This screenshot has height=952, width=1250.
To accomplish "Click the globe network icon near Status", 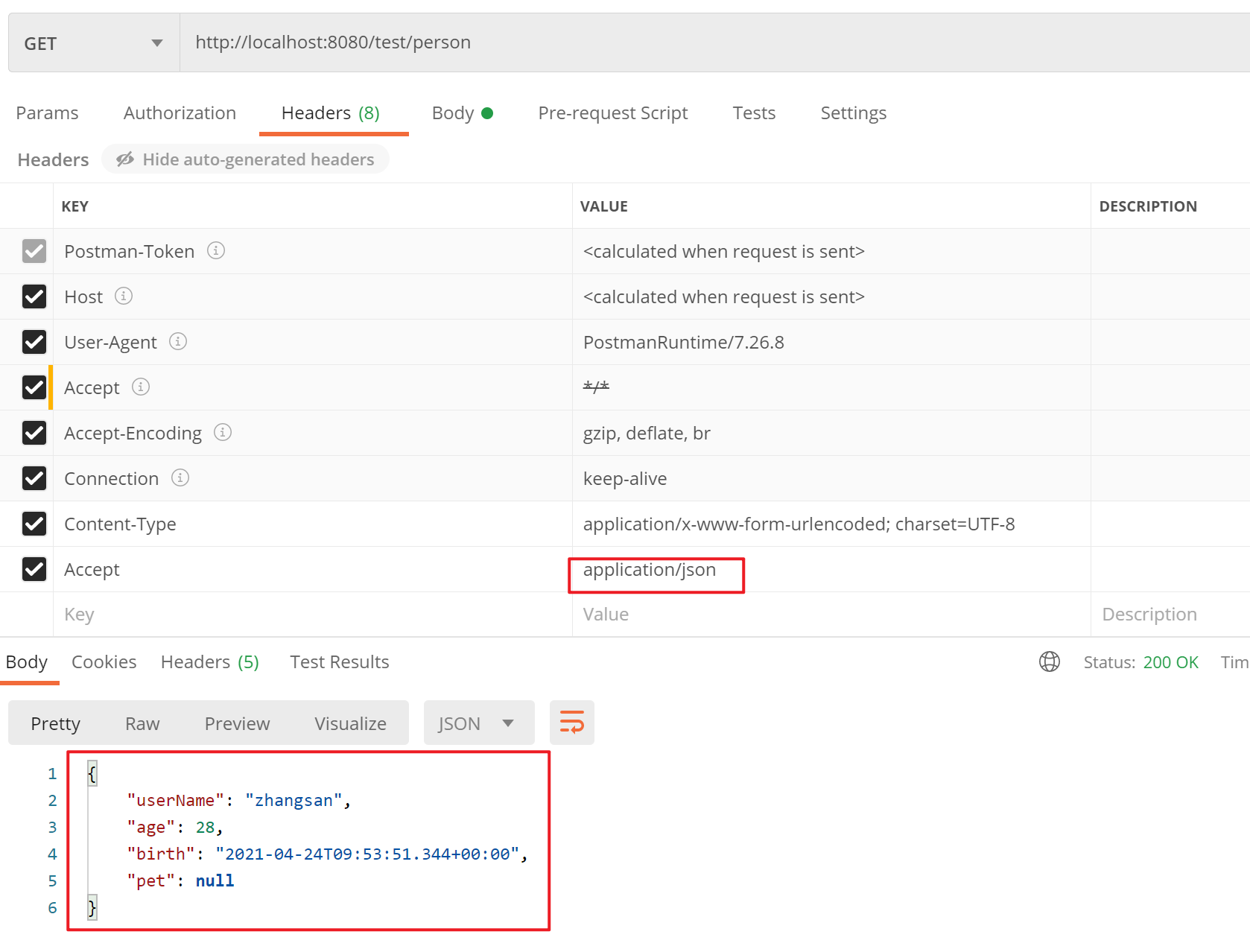I will point(1049,661).
